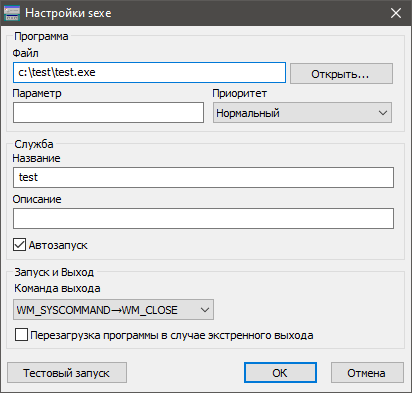
Task: Click the Служба group header label
Action: click(x=34, y=144)
